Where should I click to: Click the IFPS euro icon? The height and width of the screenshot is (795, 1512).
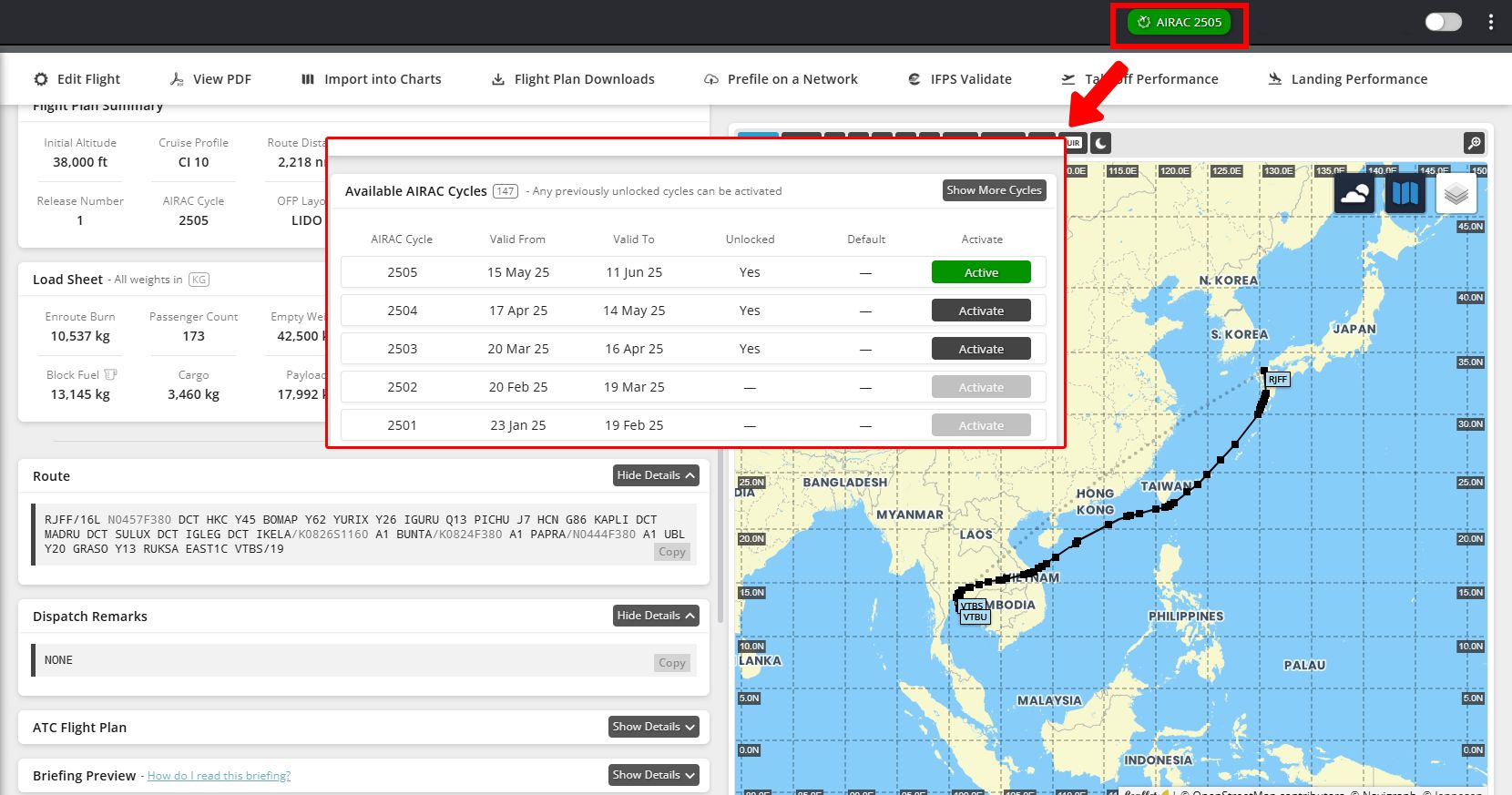point(914,79)
